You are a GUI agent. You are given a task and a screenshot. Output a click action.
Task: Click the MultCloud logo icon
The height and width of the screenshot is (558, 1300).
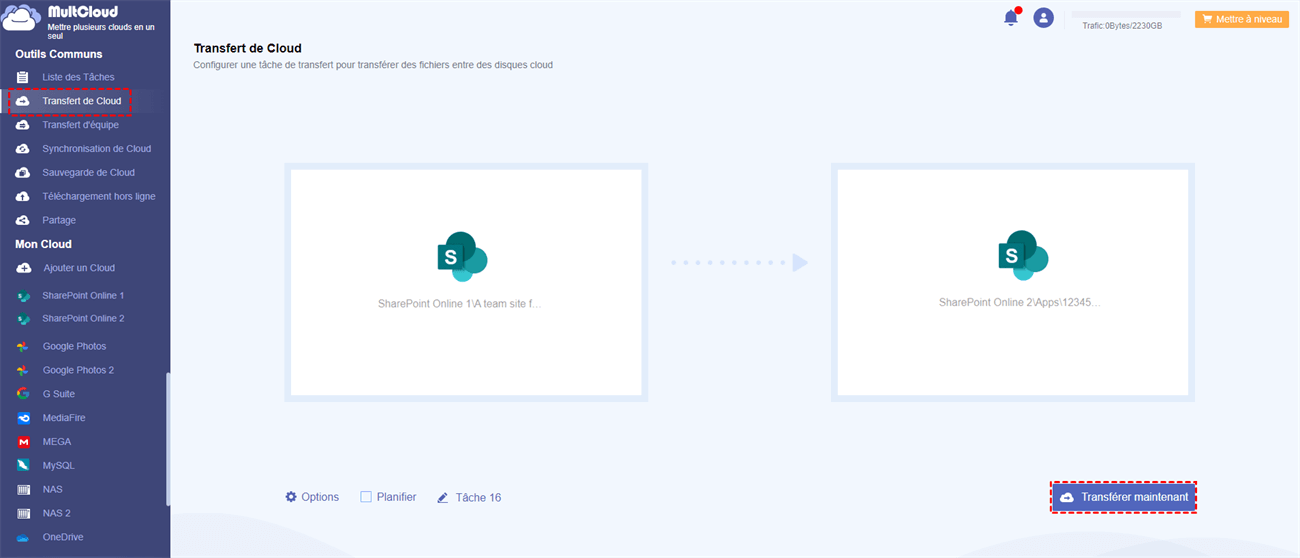click(x=22, y=18)
